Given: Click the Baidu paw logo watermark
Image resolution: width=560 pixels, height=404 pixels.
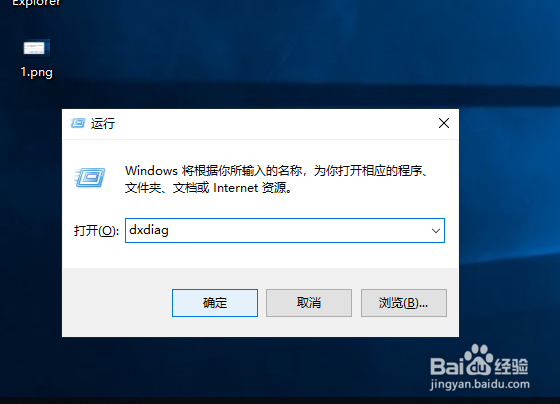Looking at the screenshot, I should click(479, 360).
